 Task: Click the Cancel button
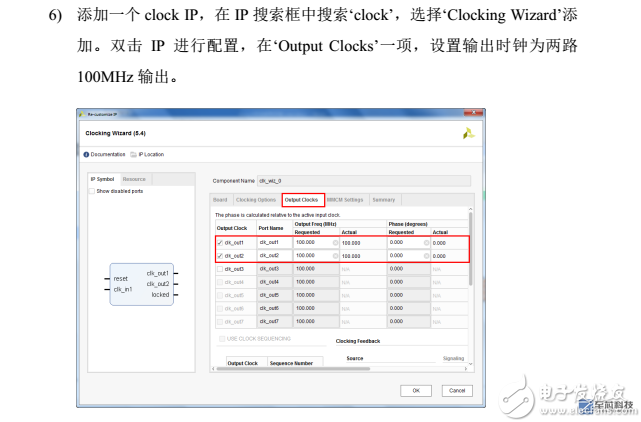(x=456, y=390)
